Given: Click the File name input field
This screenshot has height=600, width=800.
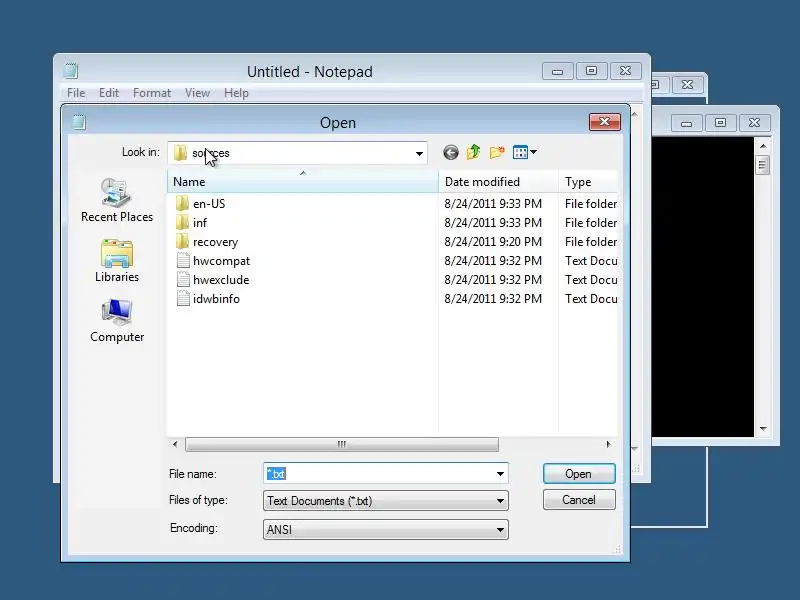Looking at the screenshot, I should [378, 473].
